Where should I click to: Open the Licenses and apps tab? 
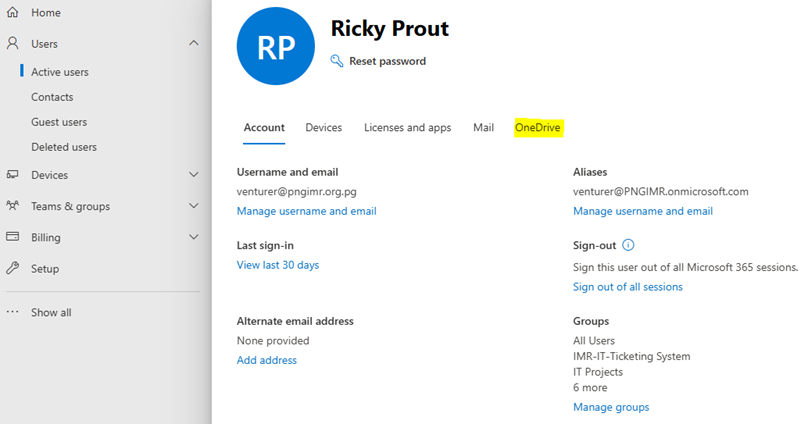pyautogui.click(x=407, y=128)
